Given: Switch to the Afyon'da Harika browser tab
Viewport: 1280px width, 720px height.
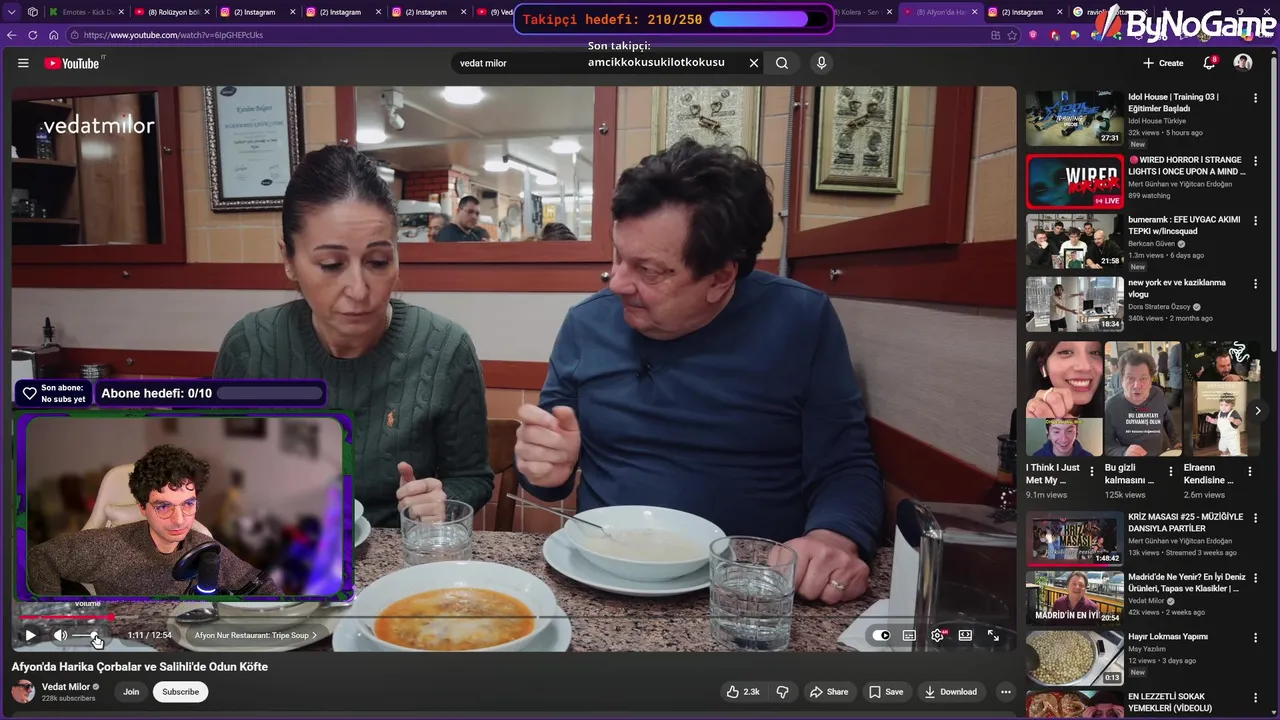Looking at the screenshot, I should coord(940,12).
